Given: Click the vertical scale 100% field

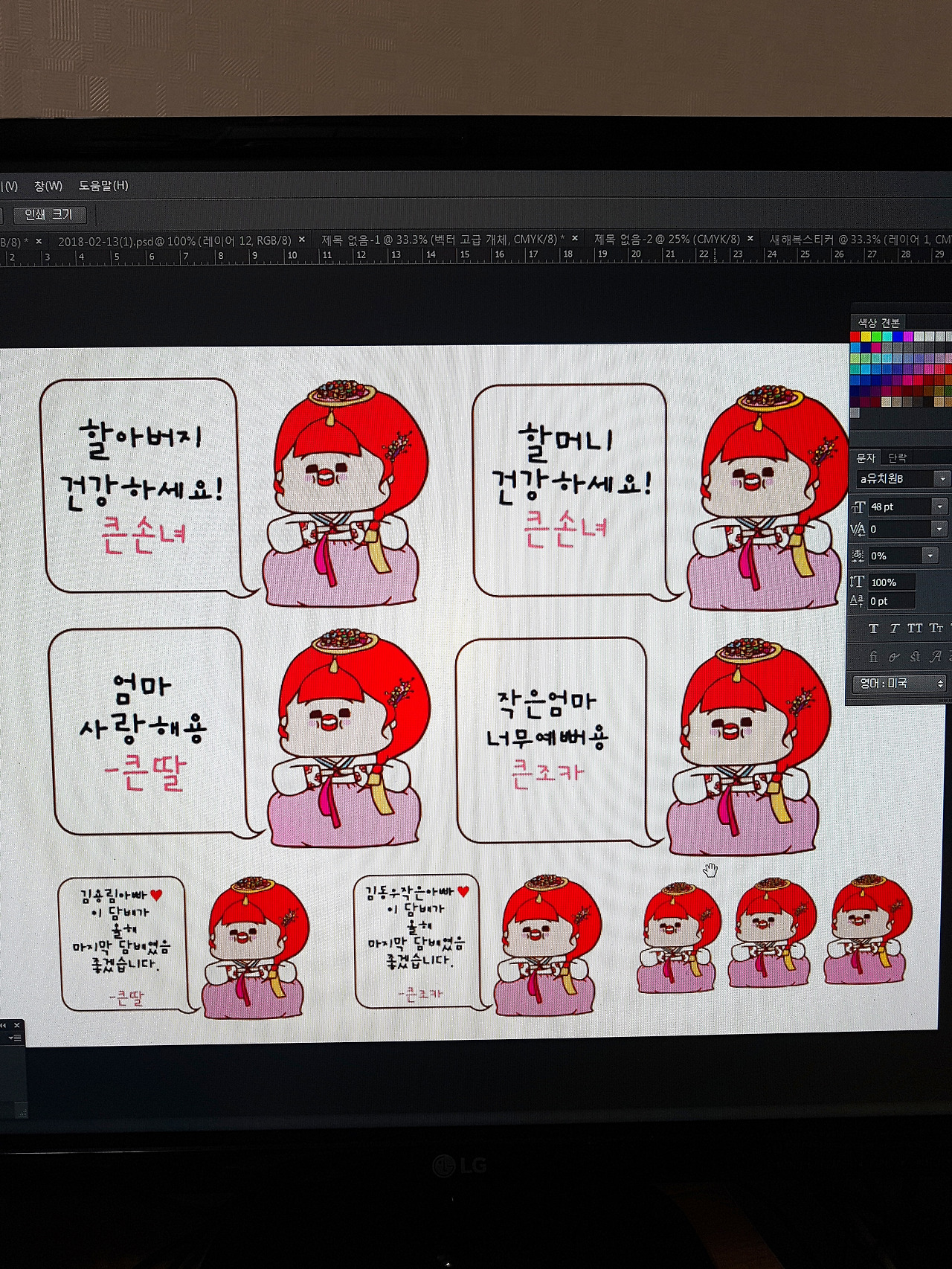Looking at the screenshot, I should (x=892, y=582).
